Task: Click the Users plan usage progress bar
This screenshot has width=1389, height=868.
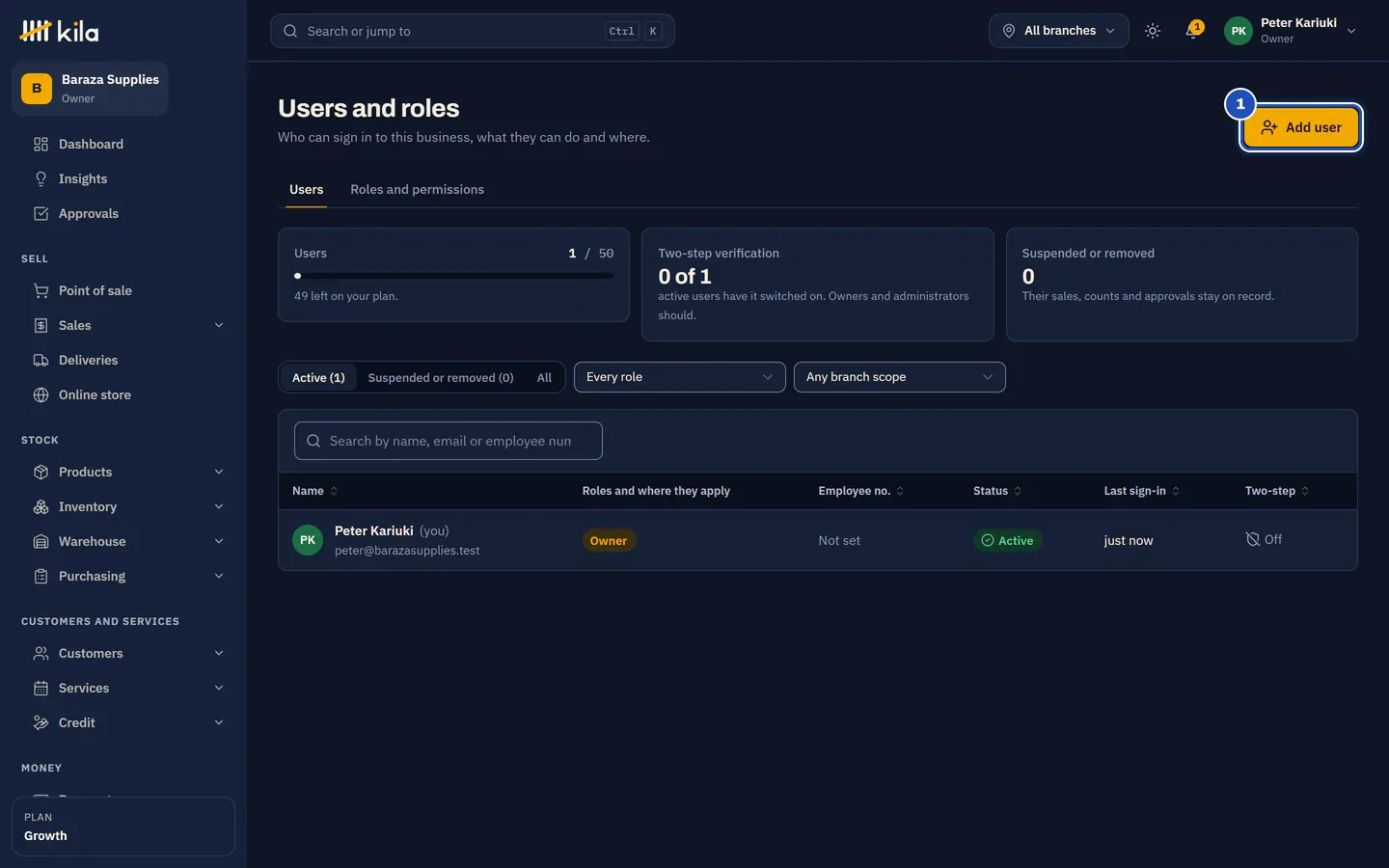Action: [453, 276]
